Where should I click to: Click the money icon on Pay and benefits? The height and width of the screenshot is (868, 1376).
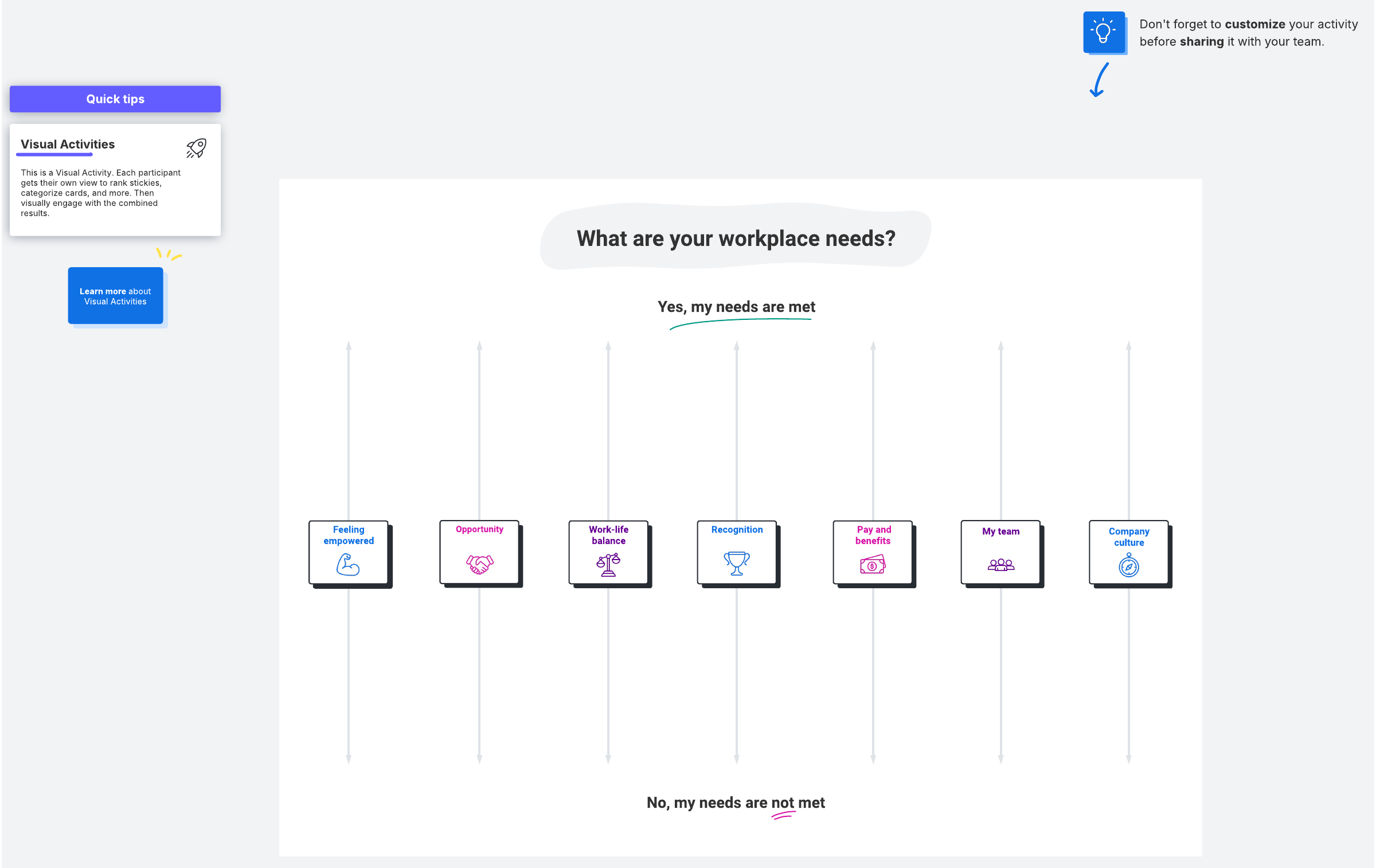(872, 565)
